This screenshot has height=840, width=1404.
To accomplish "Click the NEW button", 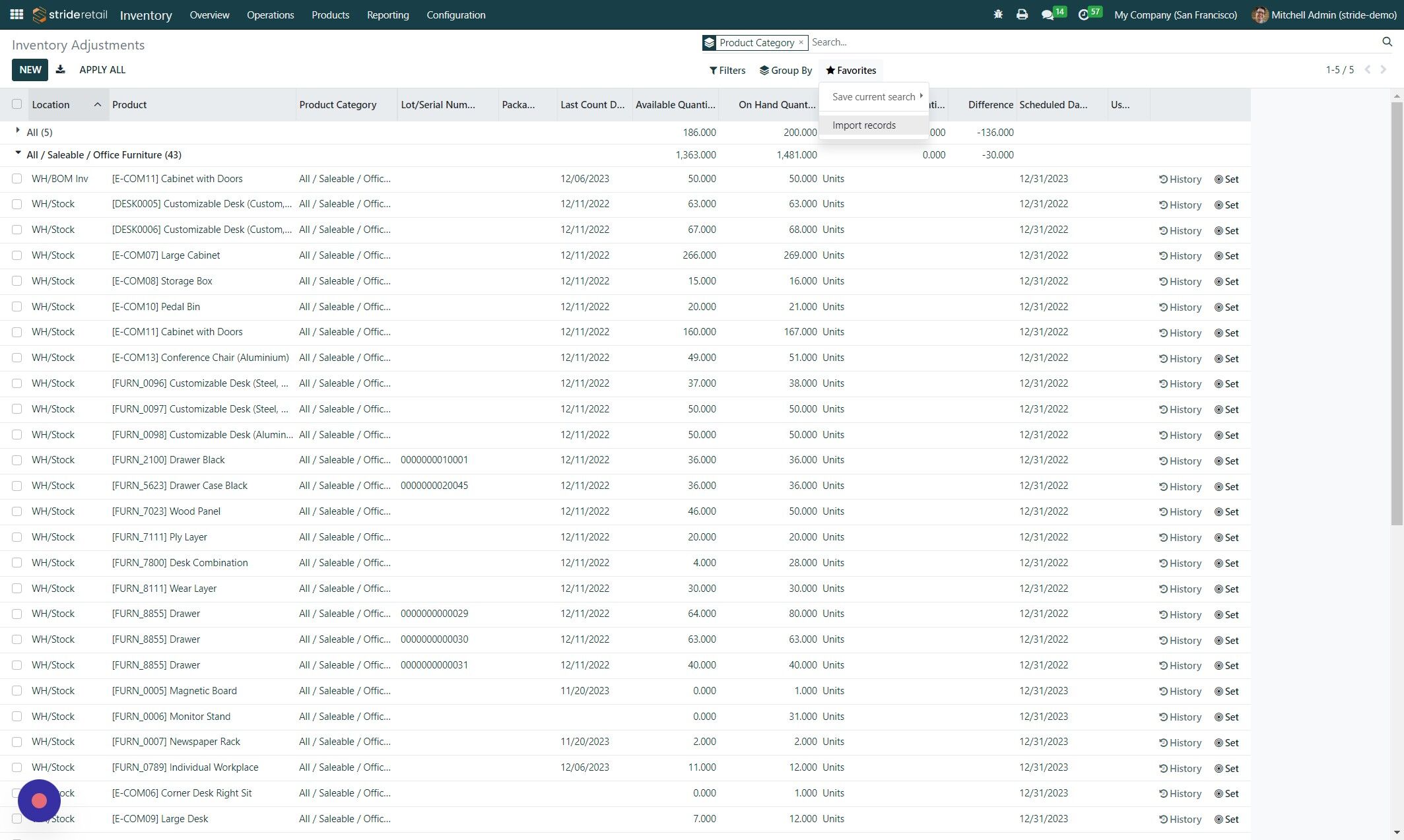I will (x=30, y=70).
